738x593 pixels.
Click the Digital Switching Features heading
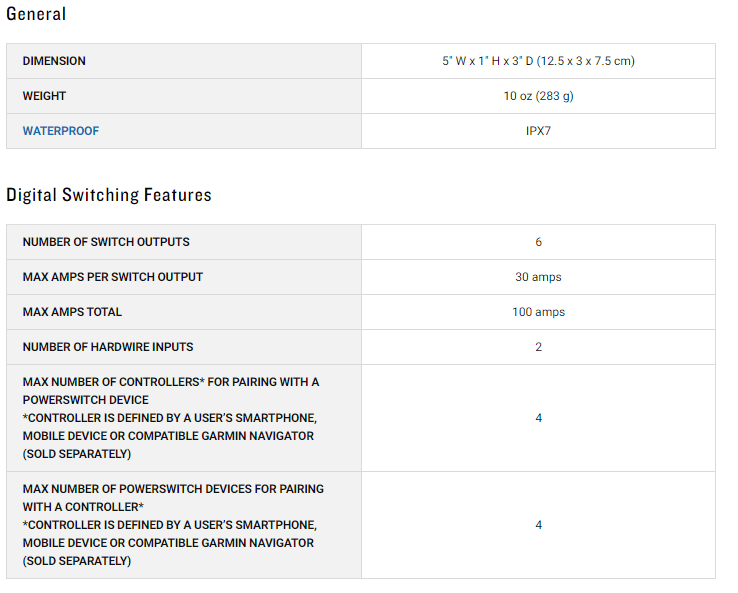pyautogui.click(x=109, y=195)
